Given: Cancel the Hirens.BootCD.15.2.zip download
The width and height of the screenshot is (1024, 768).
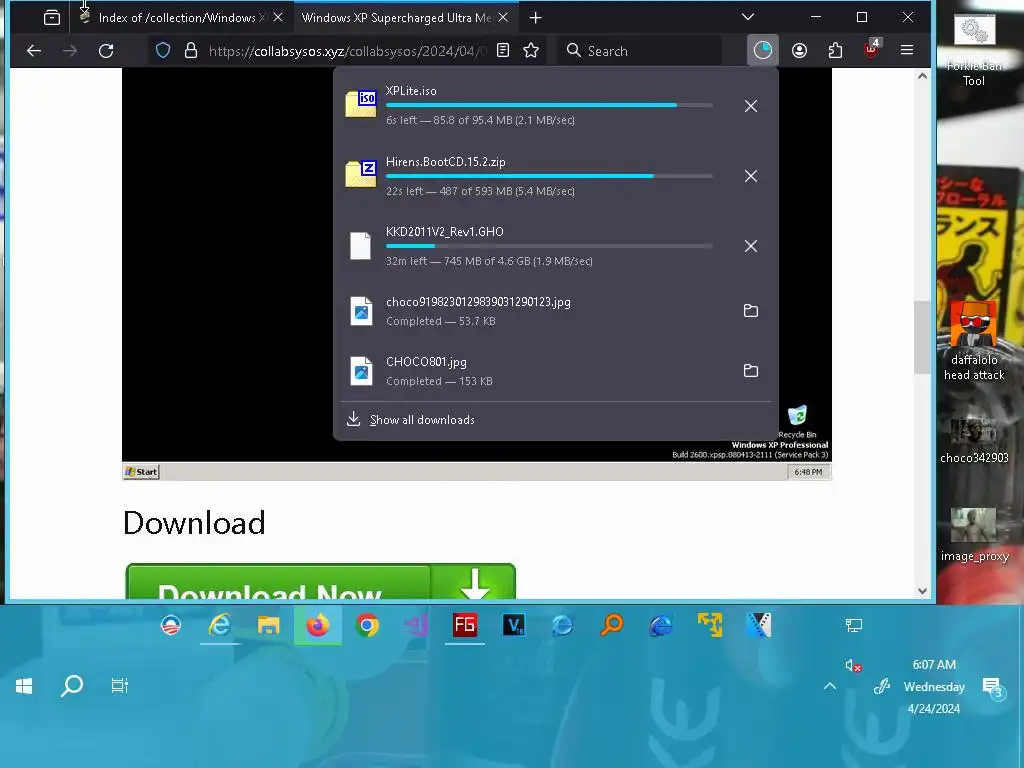Looking at the screenshot, I should pos(751,176).
